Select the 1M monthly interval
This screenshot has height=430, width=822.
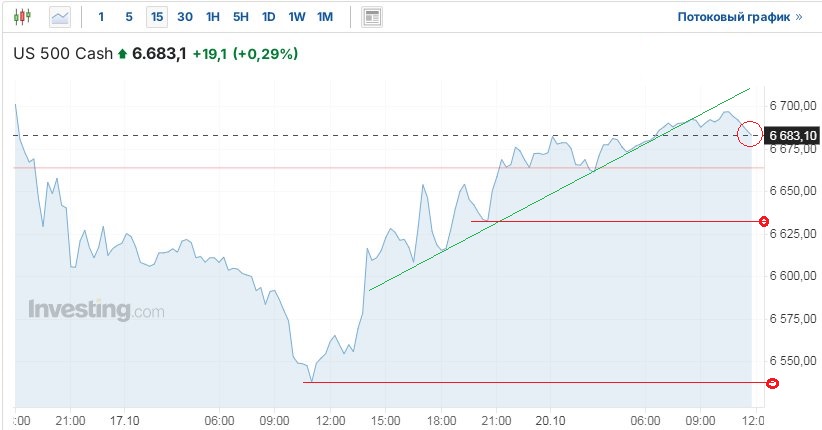(325, 17)
